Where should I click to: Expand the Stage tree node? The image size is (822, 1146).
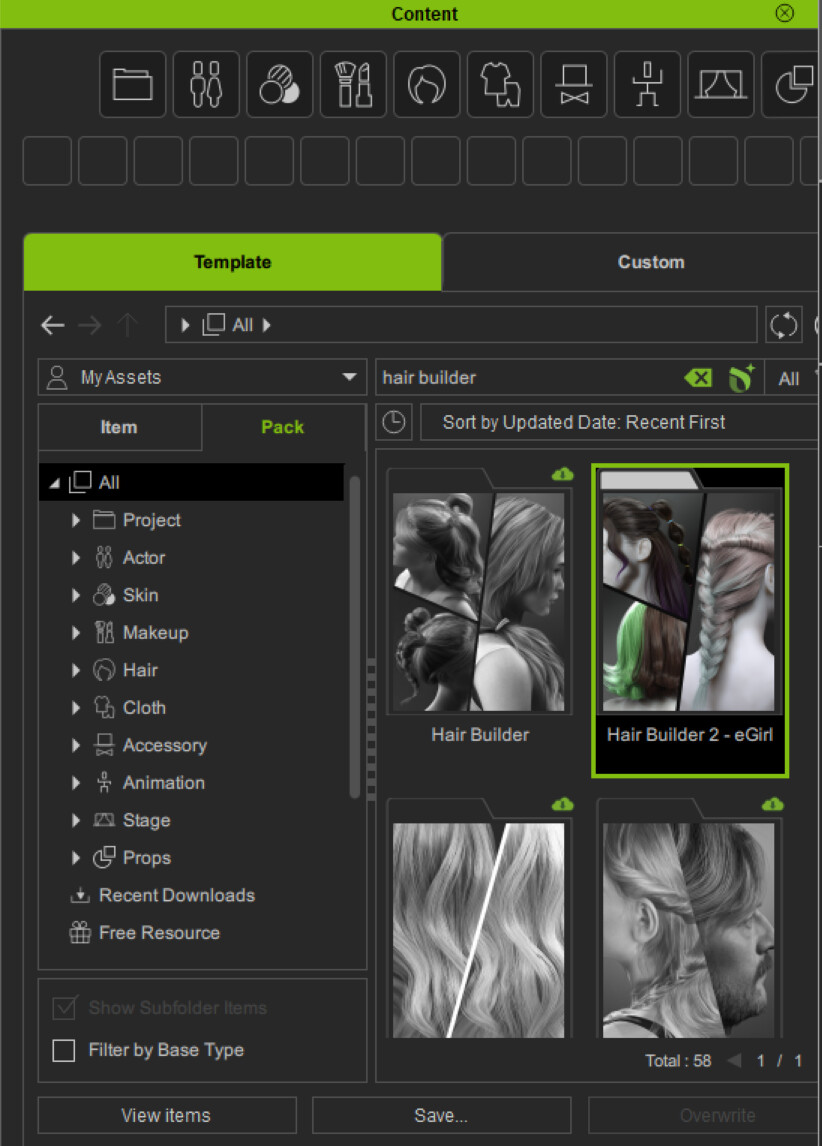click(76, 820)
